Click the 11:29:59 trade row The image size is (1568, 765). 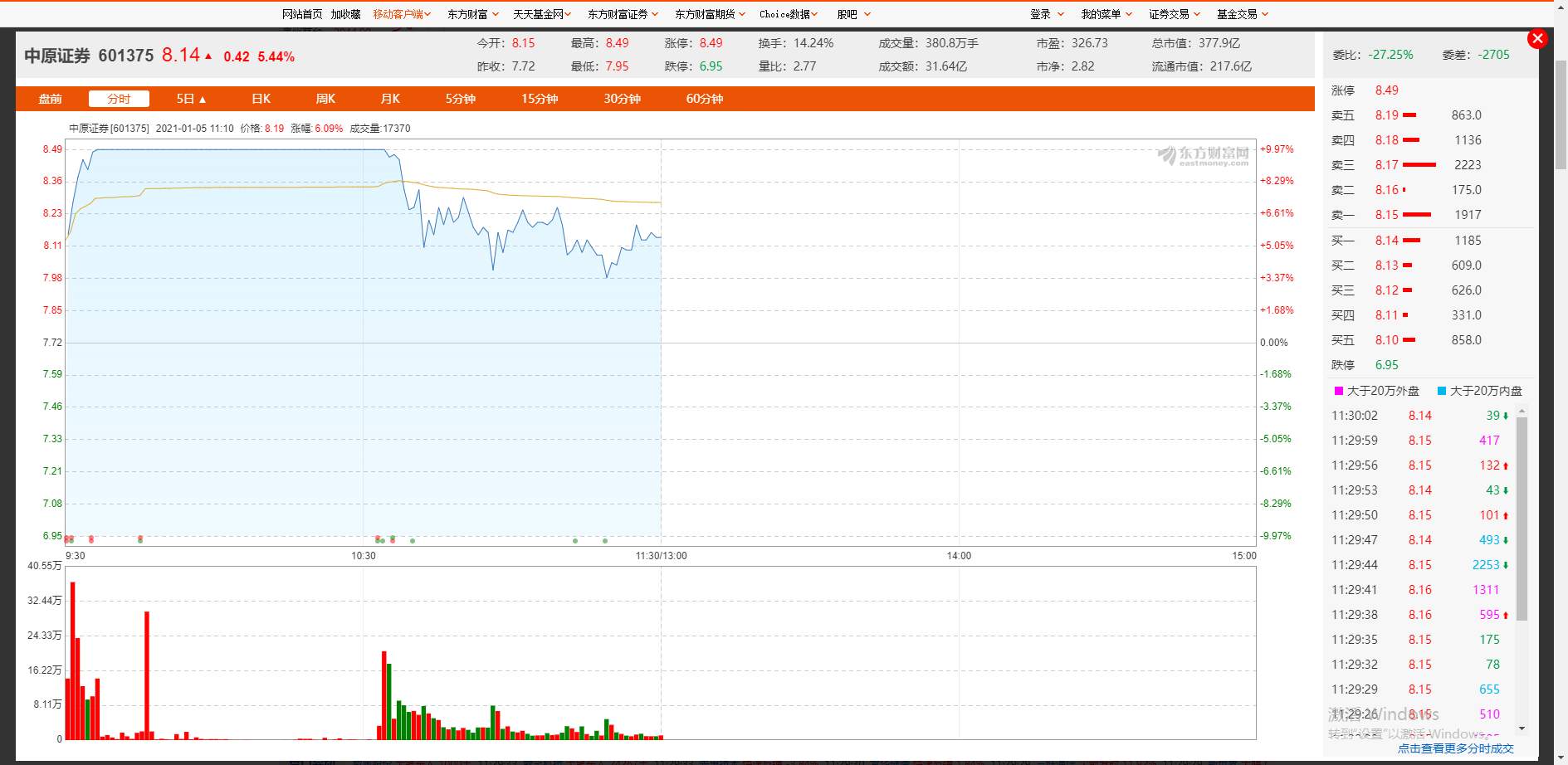tap(1420, 441)
